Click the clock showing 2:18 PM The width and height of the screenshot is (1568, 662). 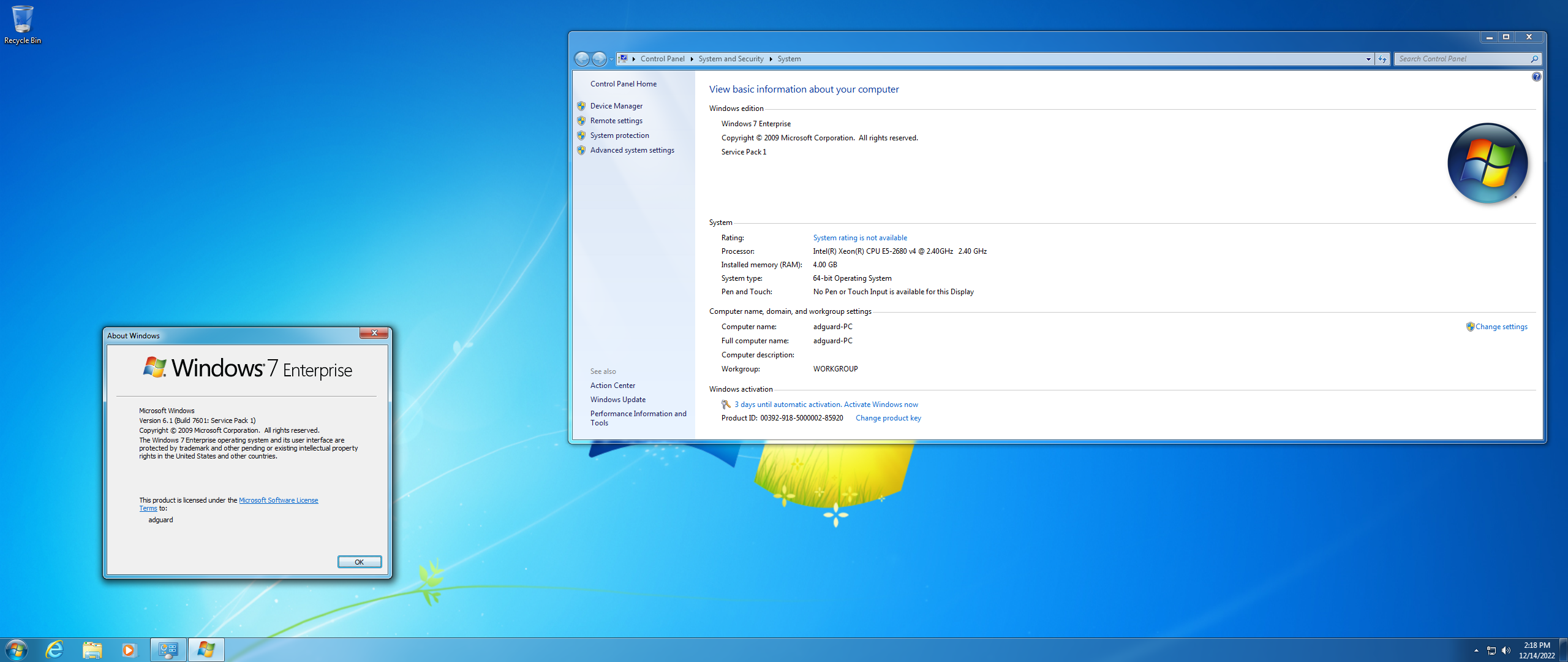1537,645
